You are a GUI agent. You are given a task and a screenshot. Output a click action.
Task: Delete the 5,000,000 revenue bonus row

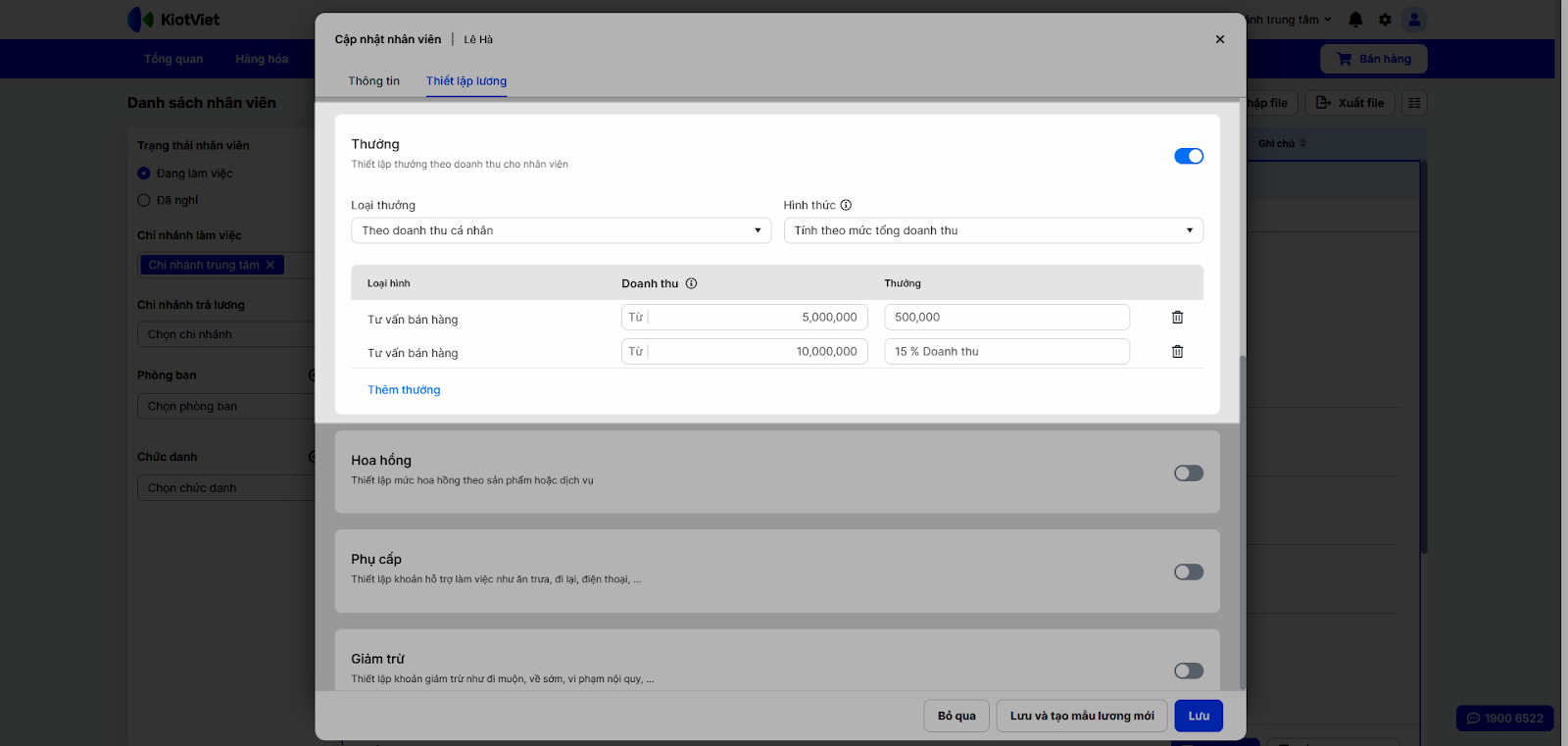(x=1177, y=318)
